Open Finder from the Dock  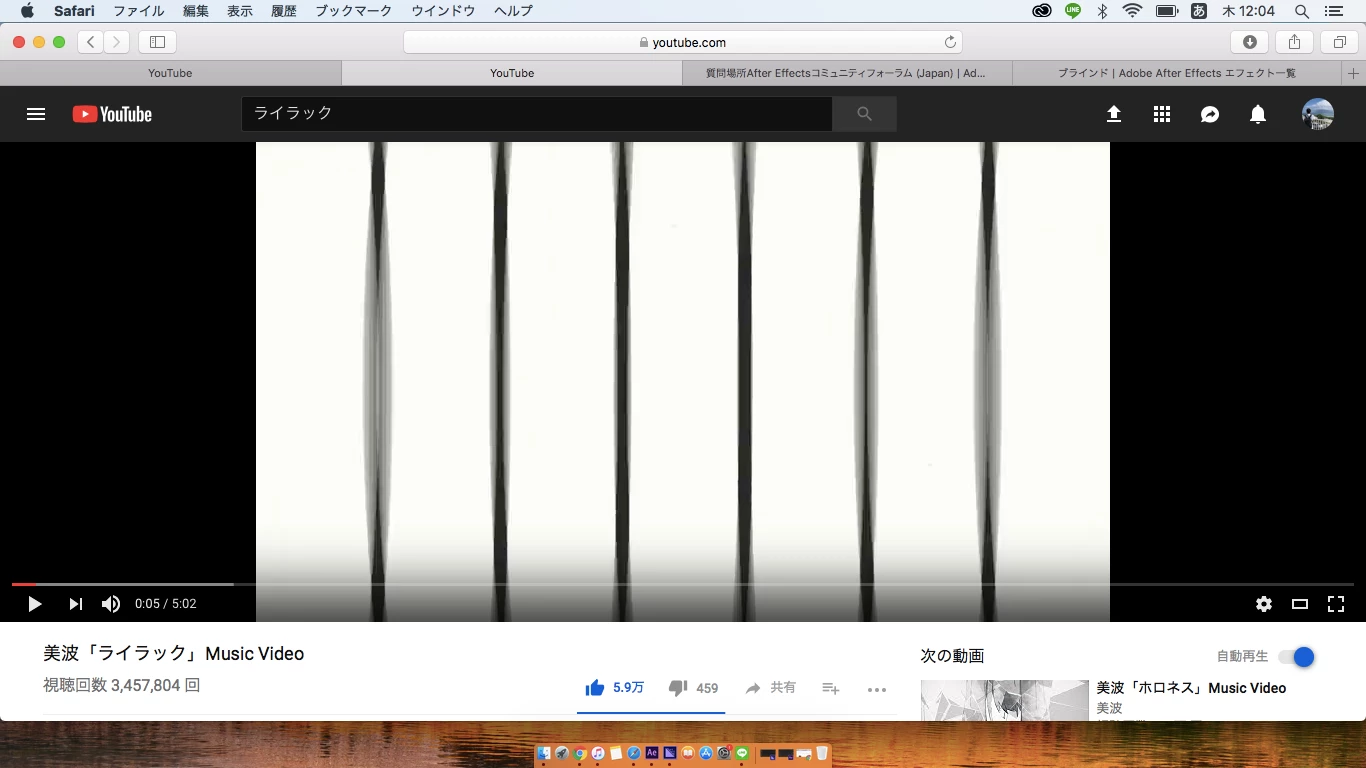click(x=544, y=753)
